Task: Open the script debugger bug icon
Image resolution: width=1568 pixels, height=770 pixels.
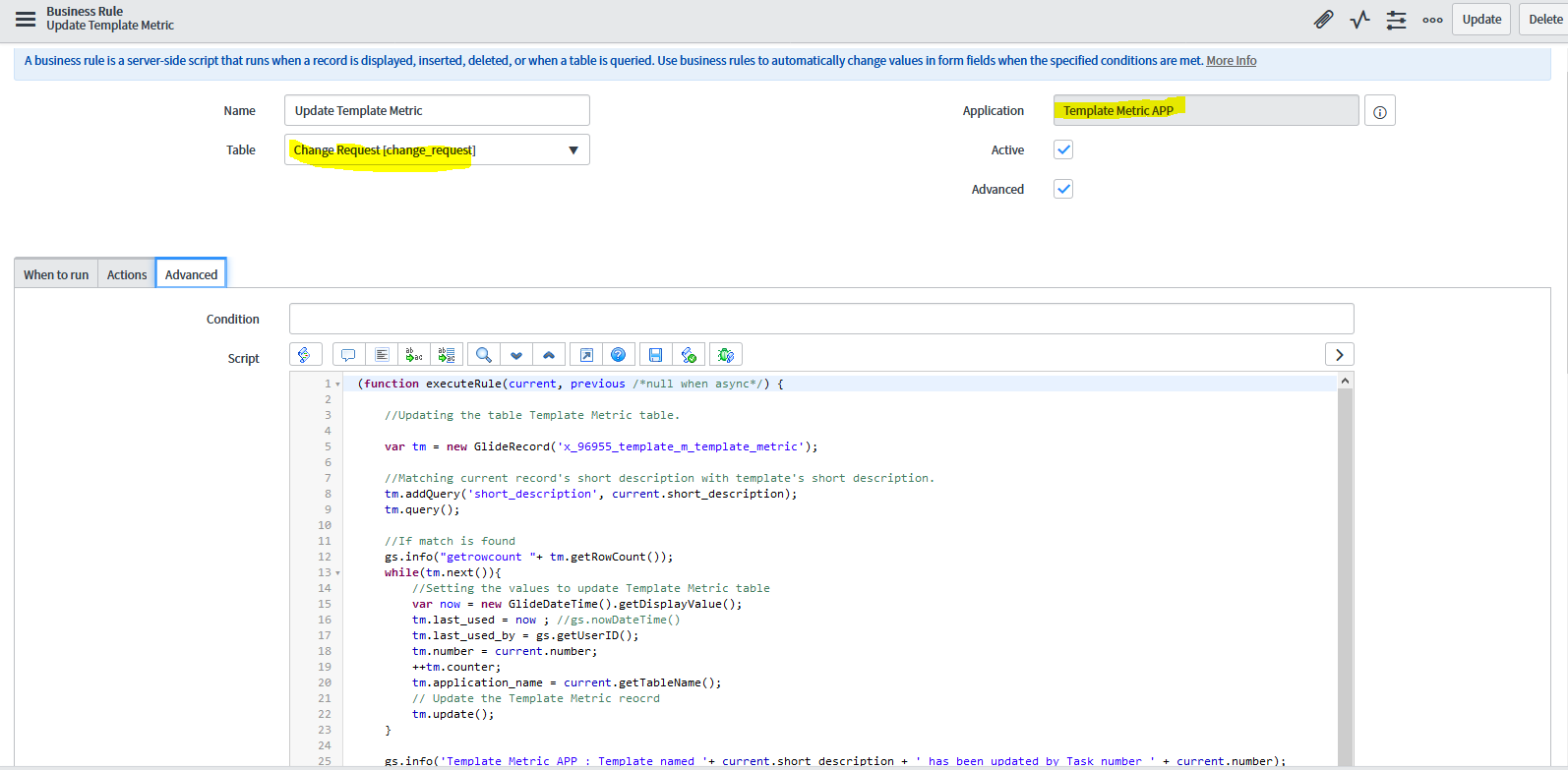Action: (726, 355)
